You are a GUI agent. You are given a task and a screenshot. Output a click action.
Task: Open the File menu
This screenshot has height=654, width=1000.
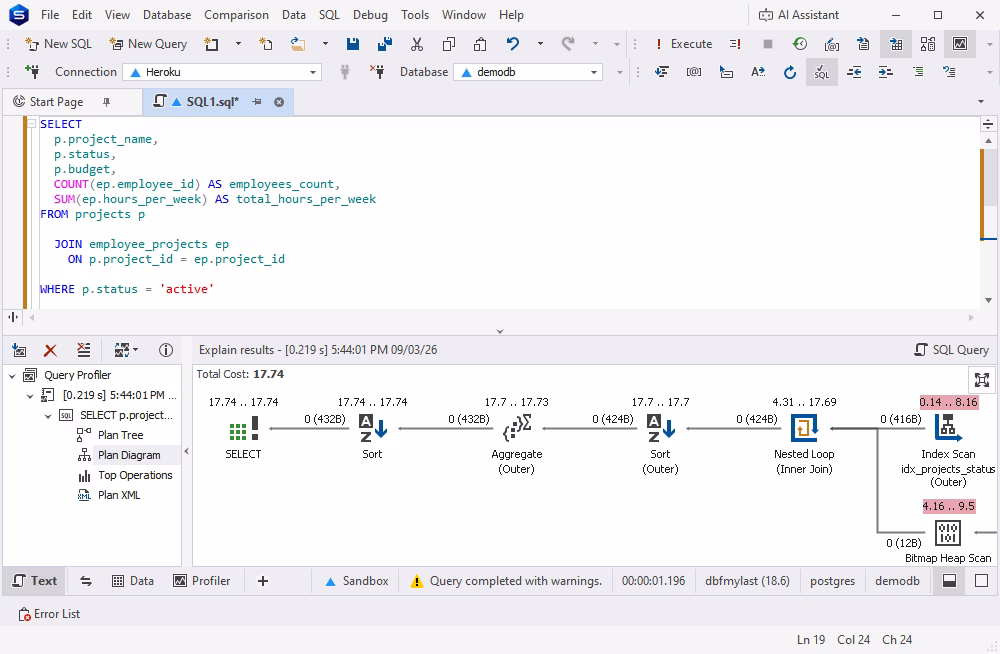coord(50,15)
